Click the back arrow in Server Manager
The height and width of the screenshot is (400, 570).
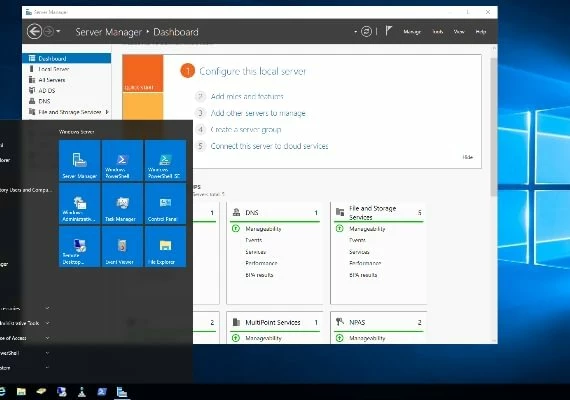coord(34,32)
